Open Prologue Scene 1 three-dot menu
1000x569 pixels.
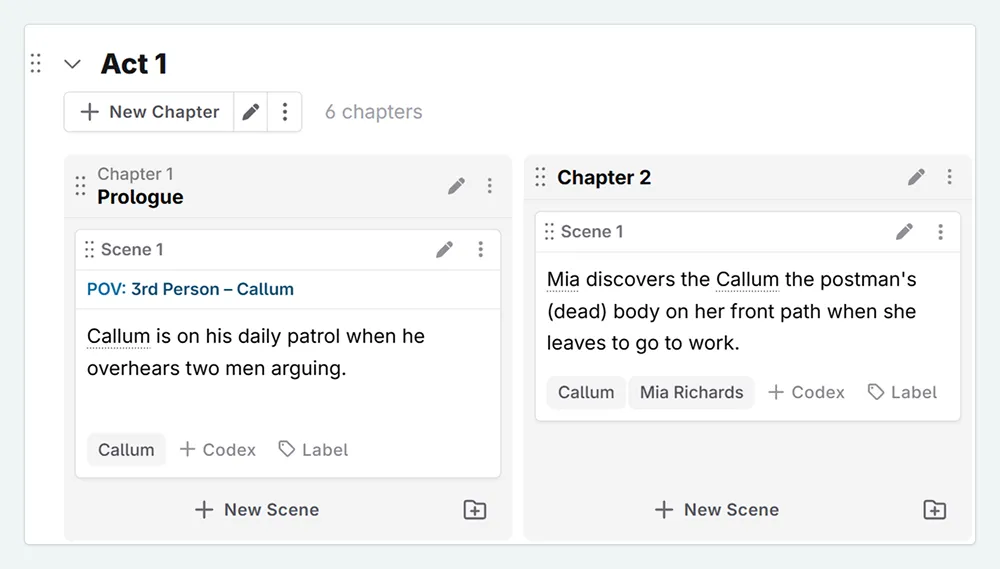tap(480, 249)
